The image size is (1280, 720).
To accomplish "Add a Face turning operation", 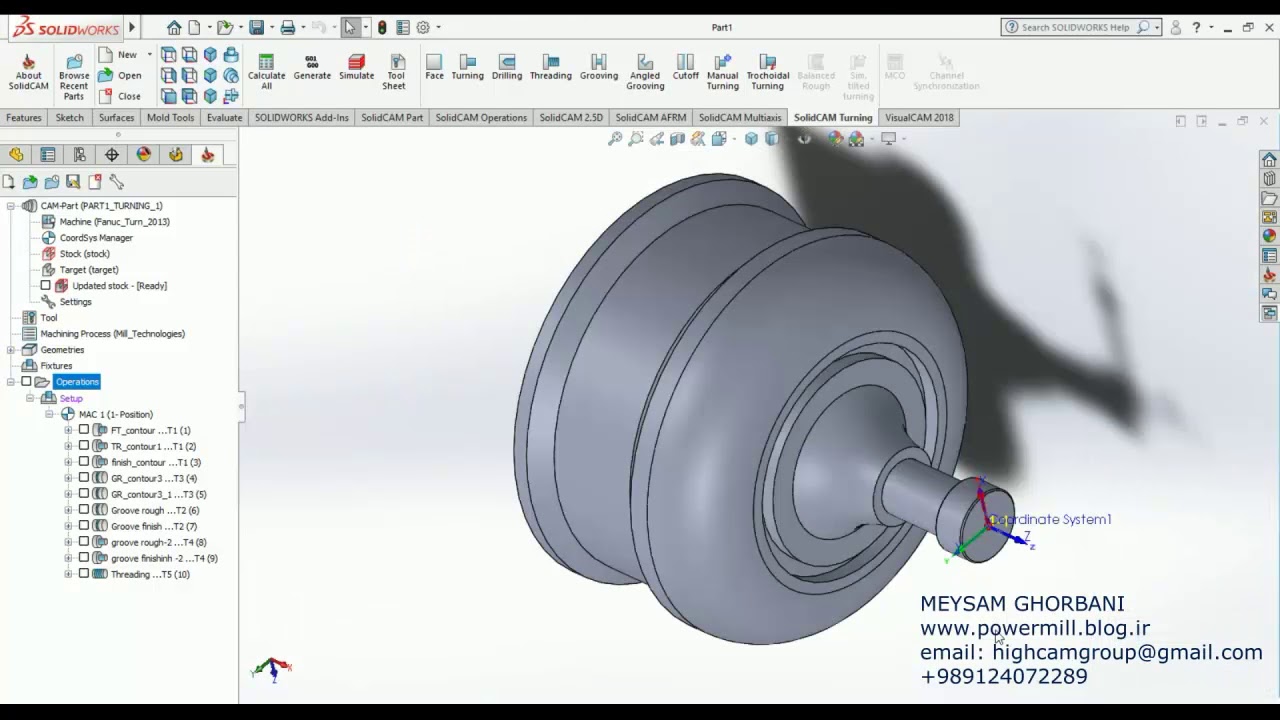I will click(x=434, y=68).
